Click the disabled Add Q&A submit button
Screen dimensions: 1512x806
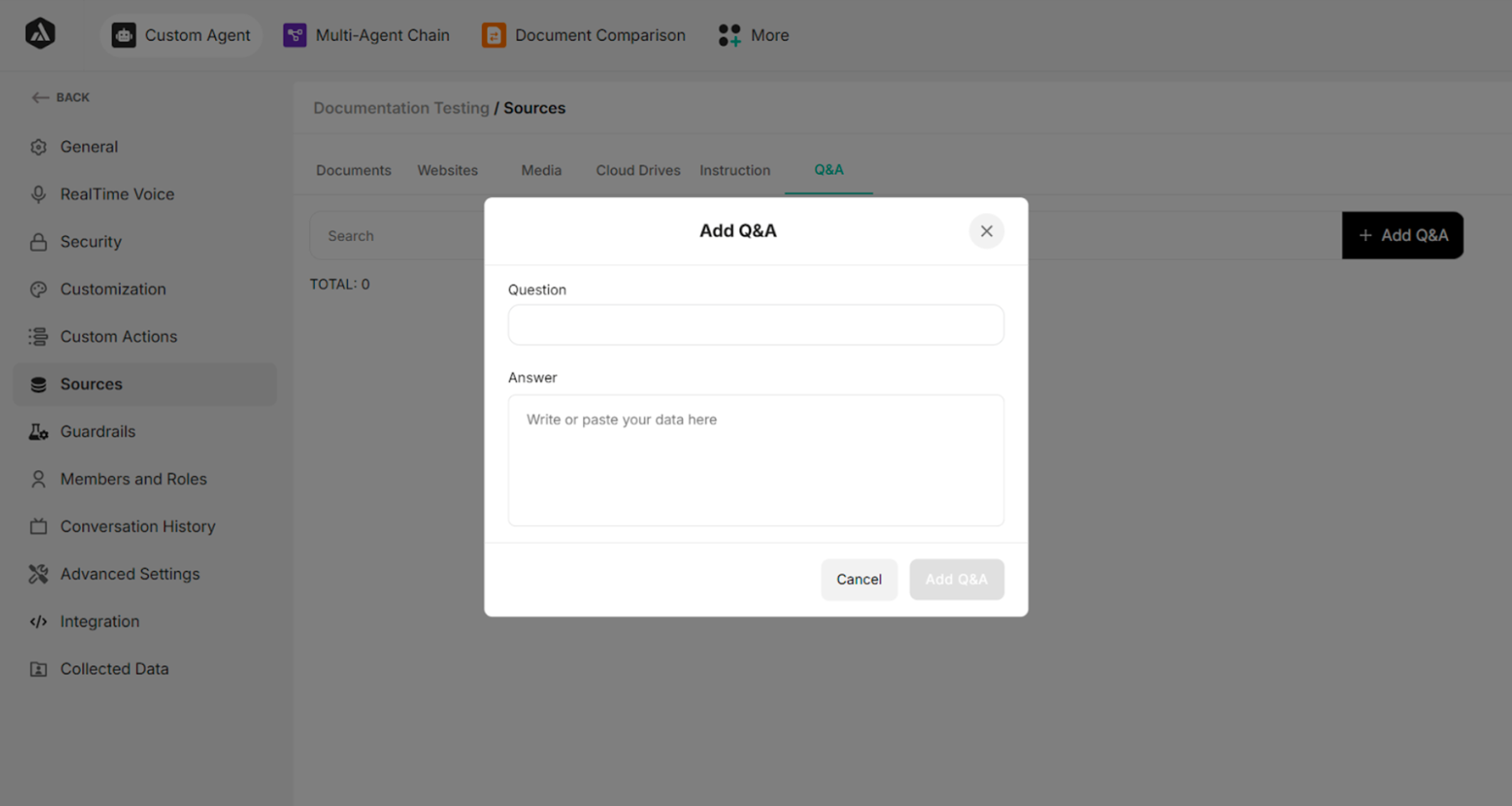956,580
